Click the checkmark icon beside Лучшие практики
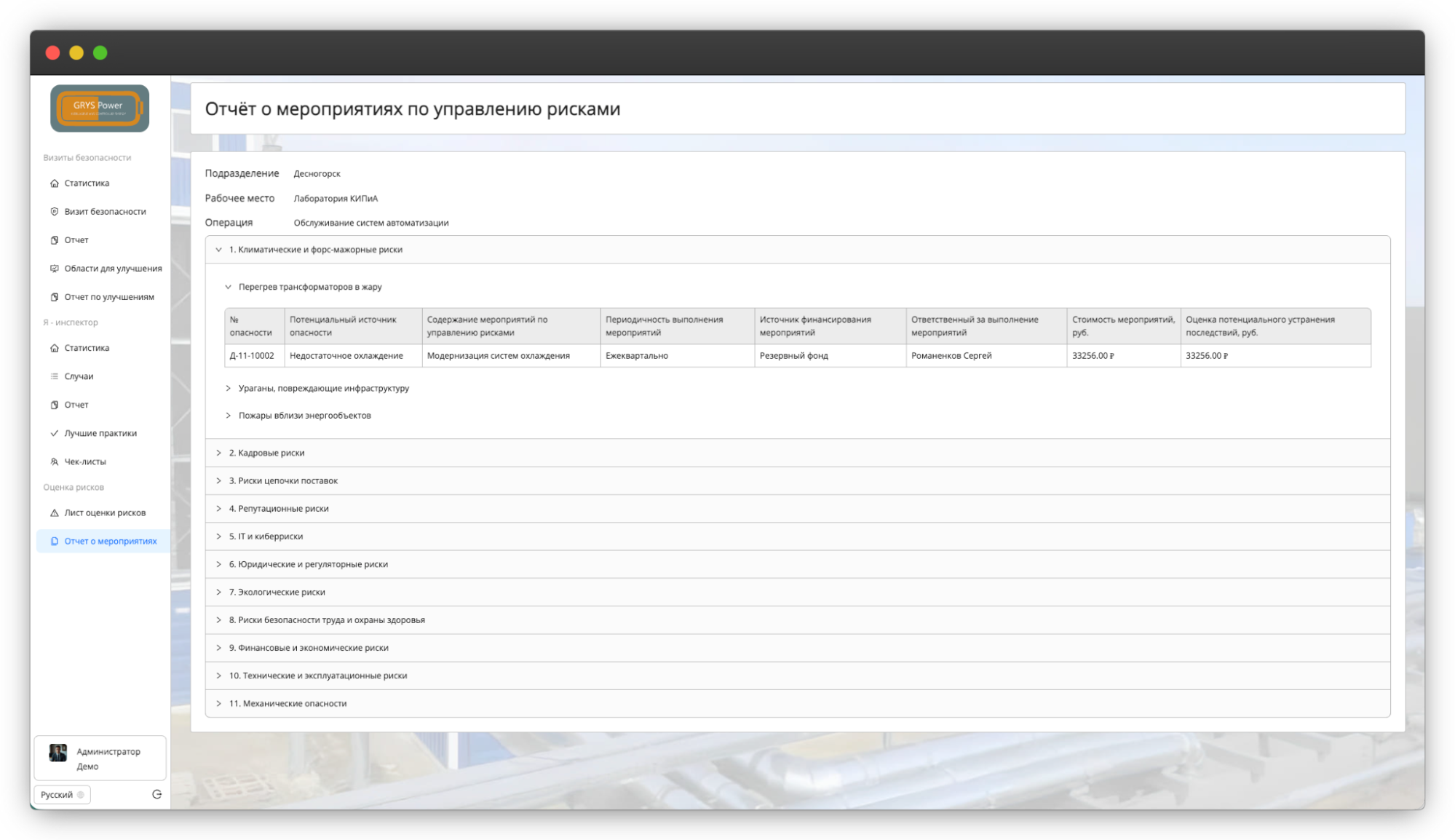The width and height of the screenshot is (1455, 840). point(55,433)
